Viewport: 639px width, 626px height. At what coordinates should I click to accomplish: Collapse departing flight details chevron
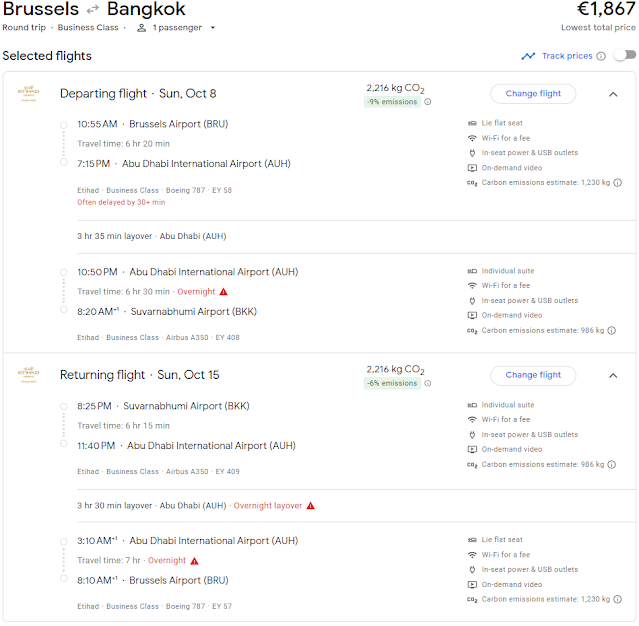point(613,94)
